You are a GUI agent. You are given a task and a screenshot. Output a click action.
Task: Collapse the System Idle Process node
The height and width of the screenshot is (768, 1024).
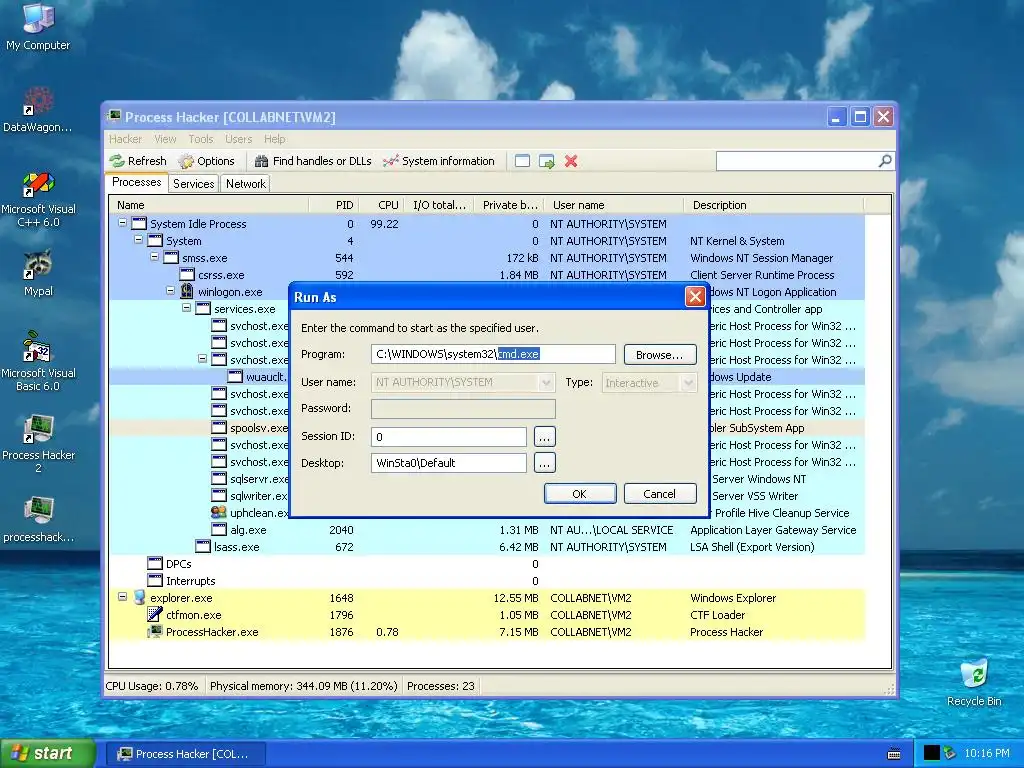122,223
